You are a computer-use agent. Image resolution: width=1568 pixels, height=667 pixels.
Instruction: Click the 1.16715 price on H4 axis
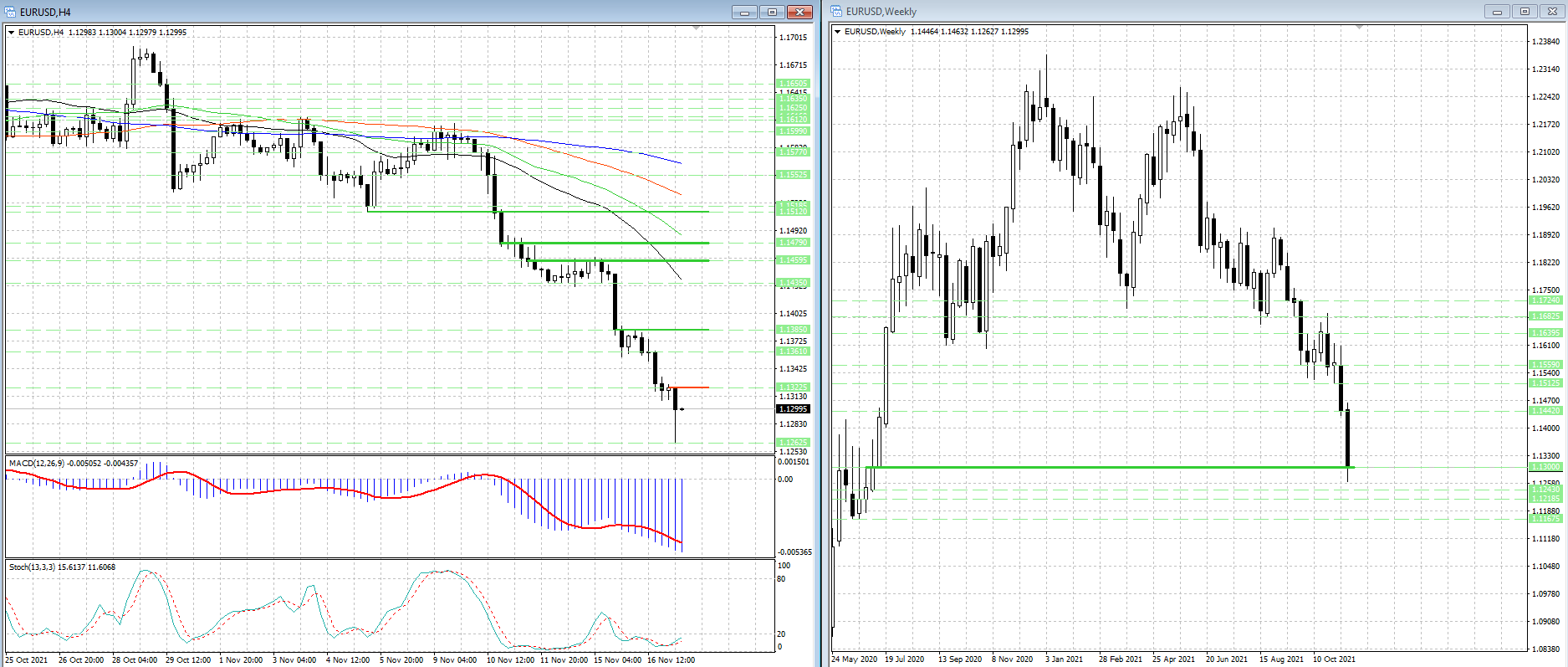(x=793, y=65)
